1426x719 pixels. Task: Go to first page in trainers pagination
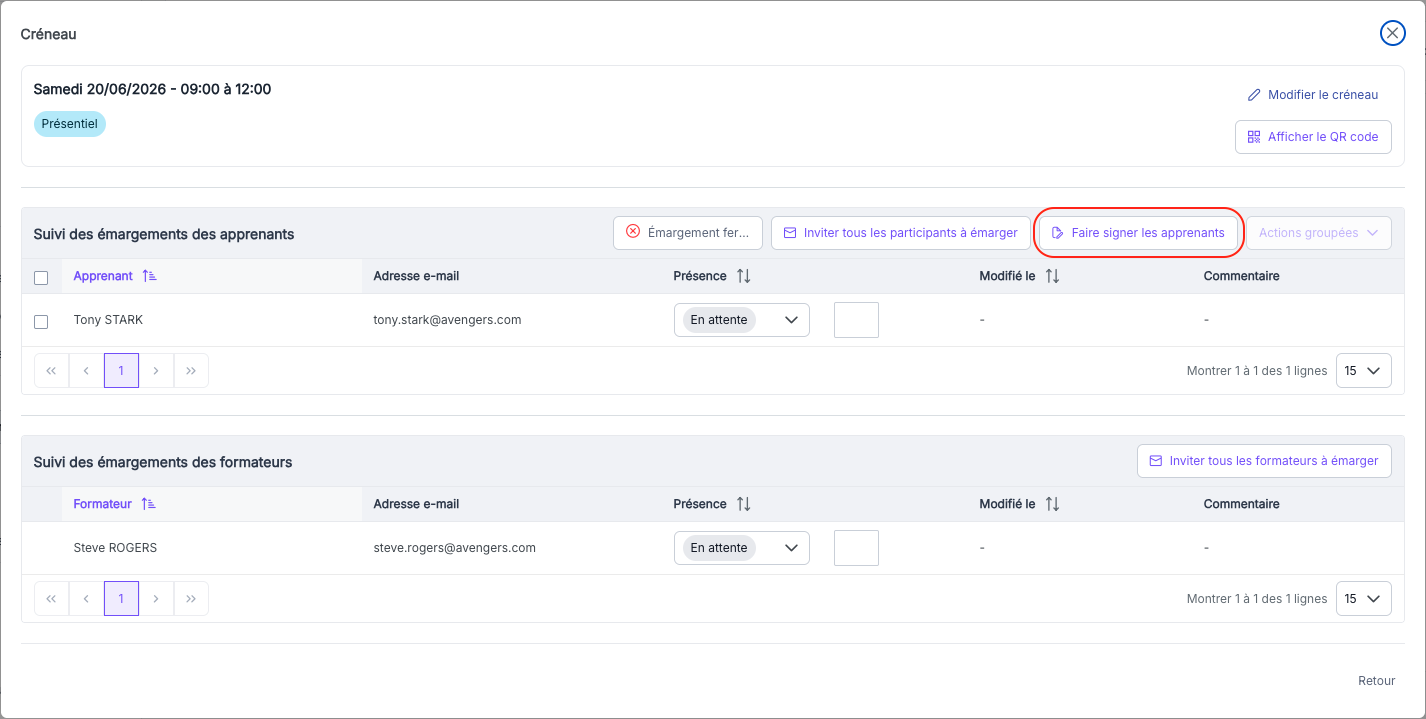pyautogui.click(x=51, y=598)
